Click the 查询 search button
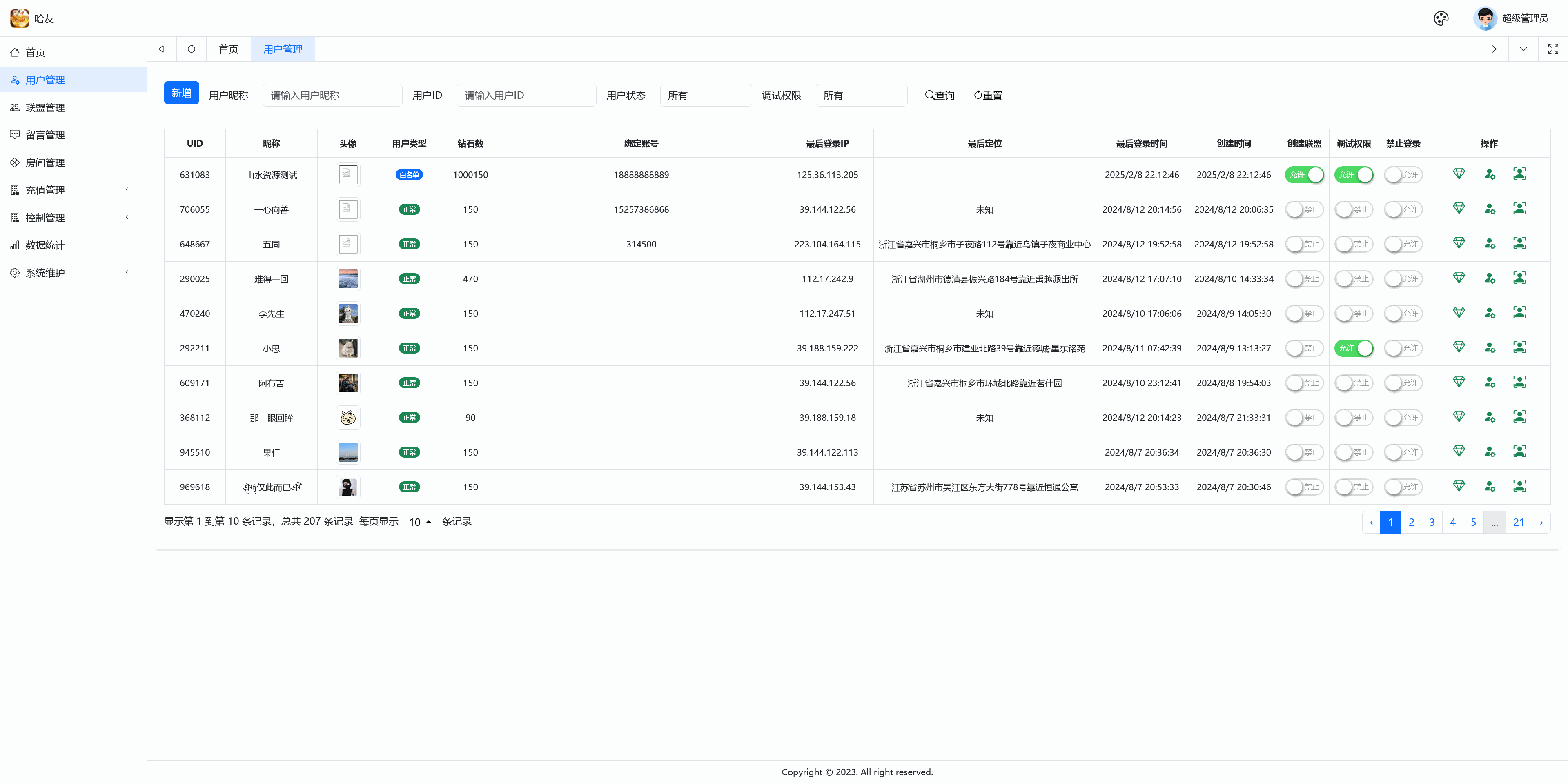The height and width of the screenshot is (783, 1568). [940, 96]
